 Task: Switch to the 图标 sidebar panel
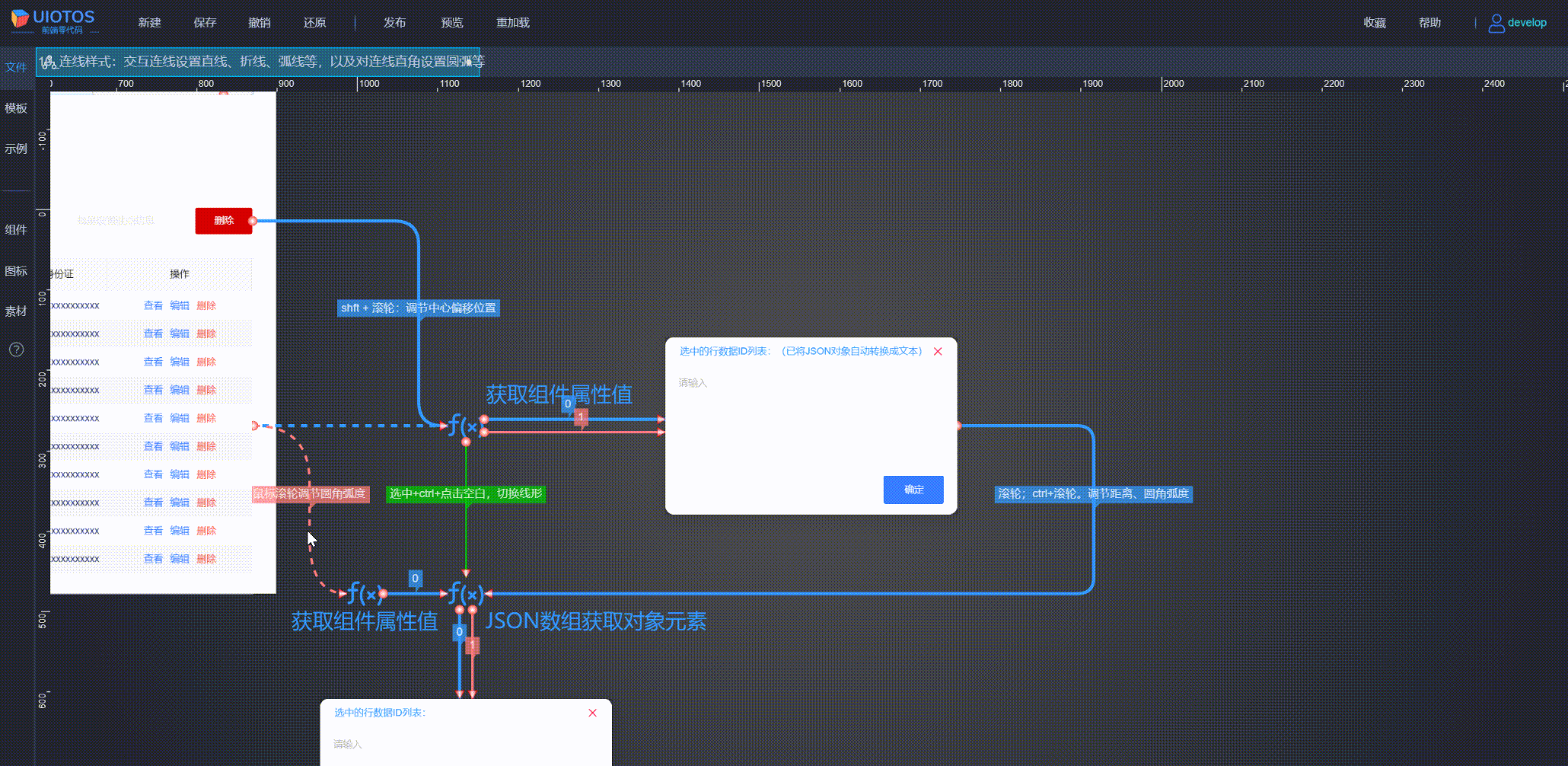16,270
